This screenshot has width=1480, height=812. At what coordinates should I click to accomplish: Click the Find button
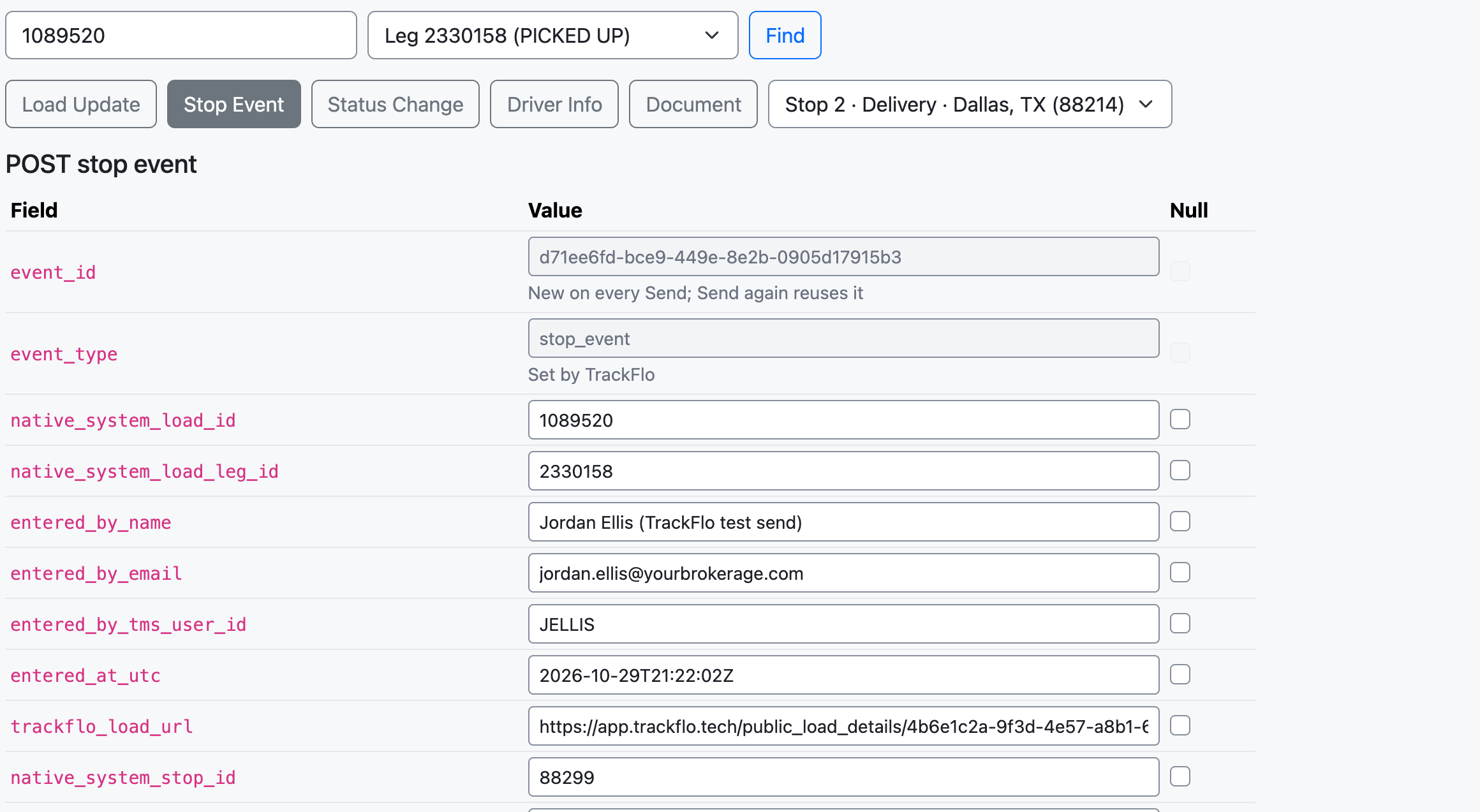coord(785,35)
